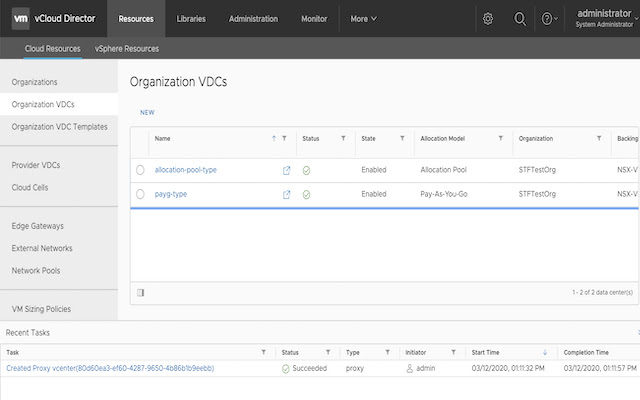
Task: Filter the Type column in Recent Tasks
Action: click(387, 352)
